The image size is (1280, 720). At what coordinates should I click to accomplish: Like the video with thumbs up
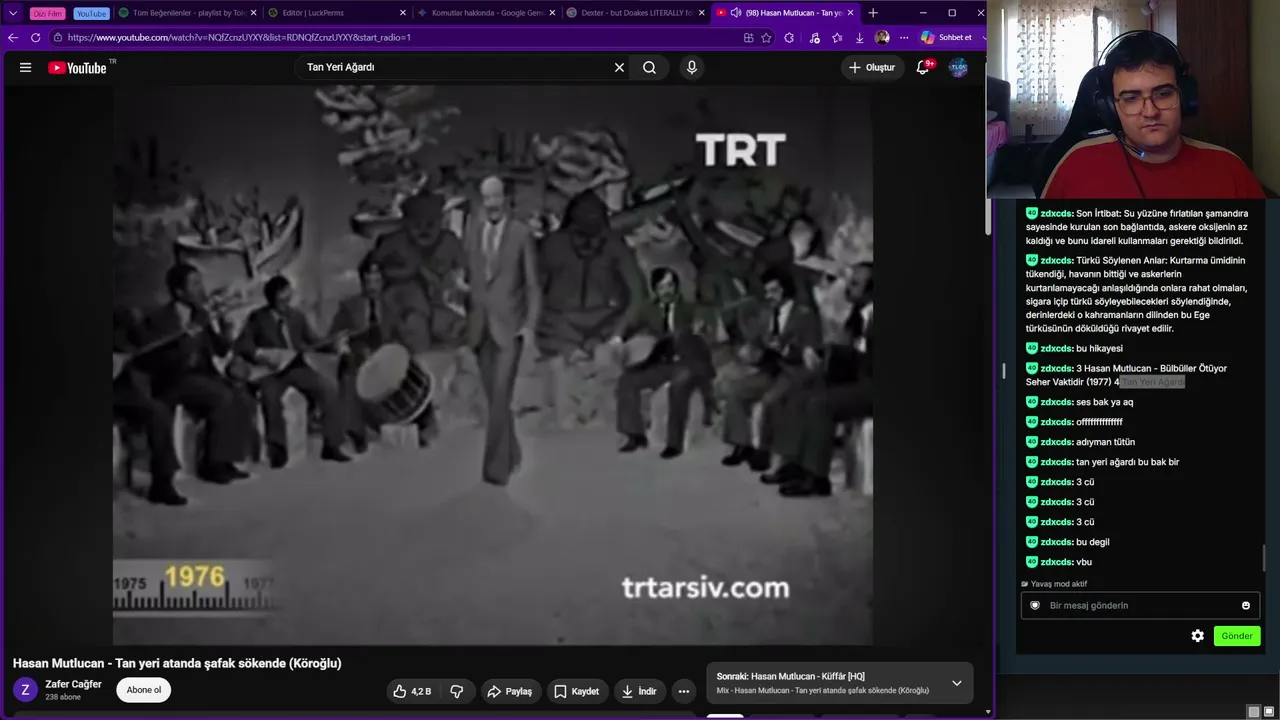(x=412, y=691)
